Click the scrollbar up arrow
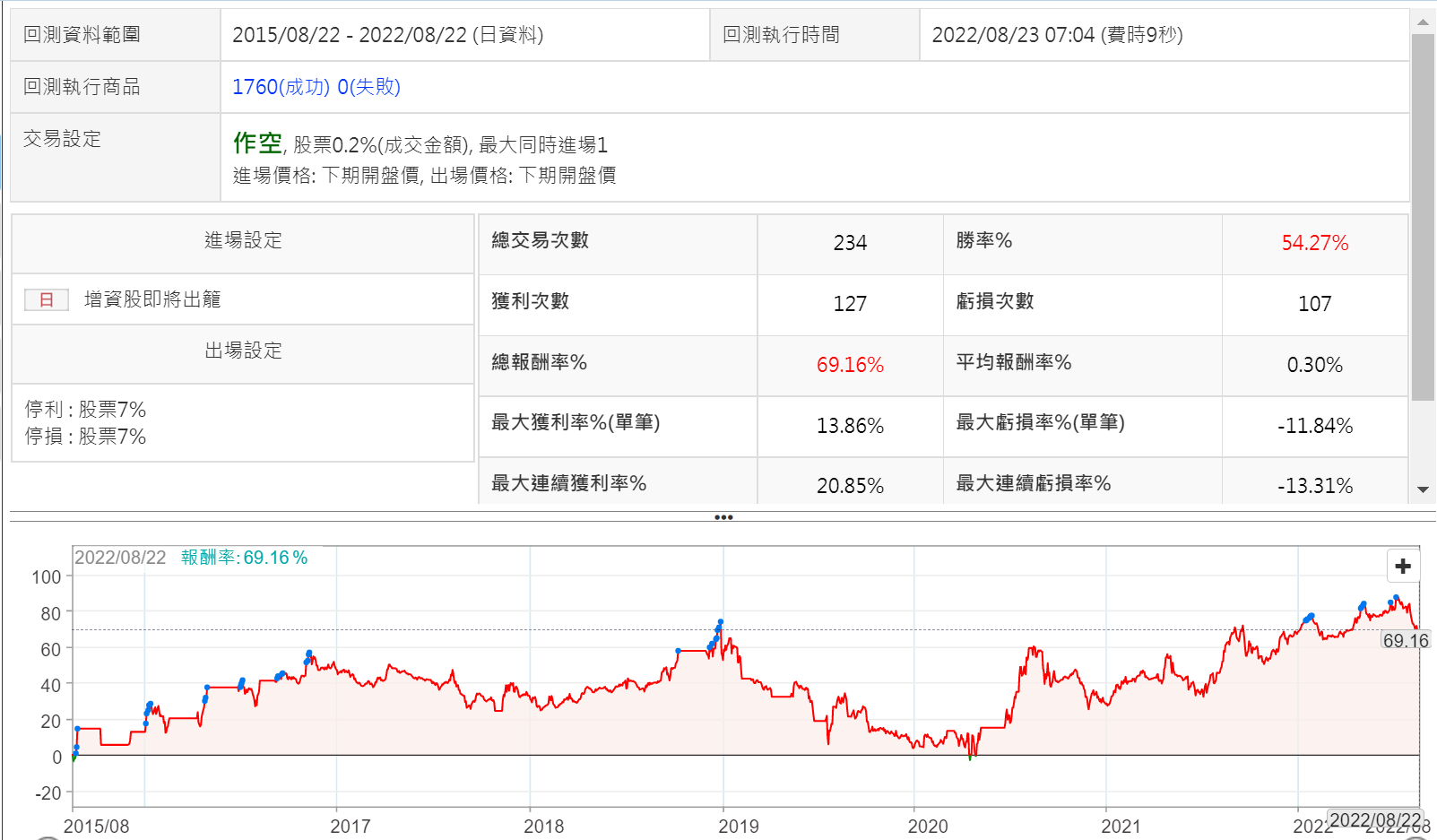Image resolution: width=1437 pixels, height=840 pixels. click(1423, 22)
